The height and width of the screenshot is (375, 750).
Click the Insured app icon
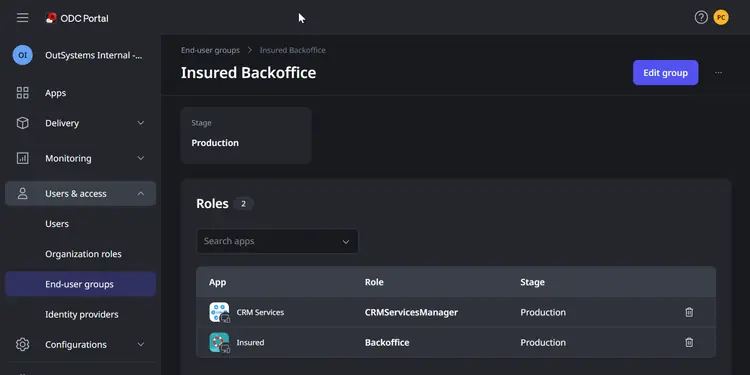coord(220,342)
